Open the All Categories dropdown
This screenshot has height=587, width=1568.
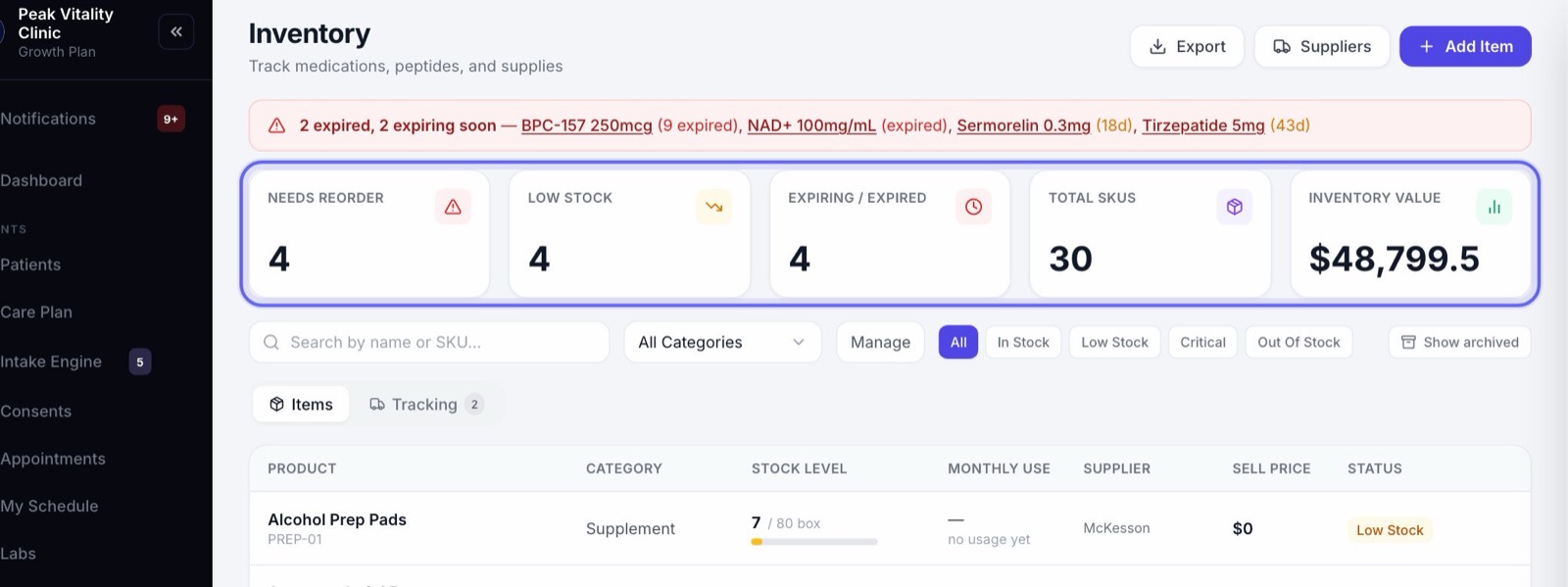point(722,342)
